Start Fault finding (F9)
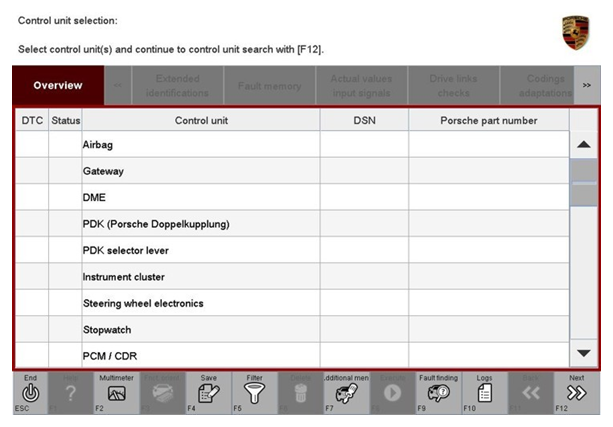Image resolution: width=613 pixels, height=427 pixels. click(x=438, y=393)
